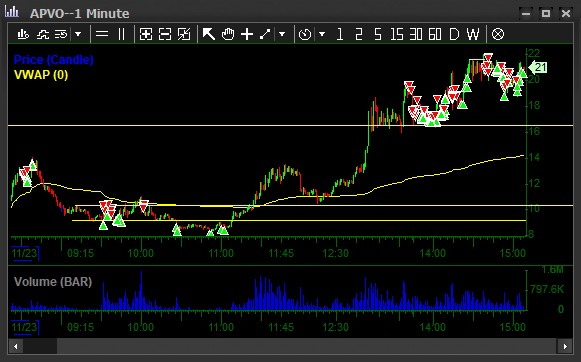Click the zoom in icon
Screen dimensions: 581x362
(146, 34)
